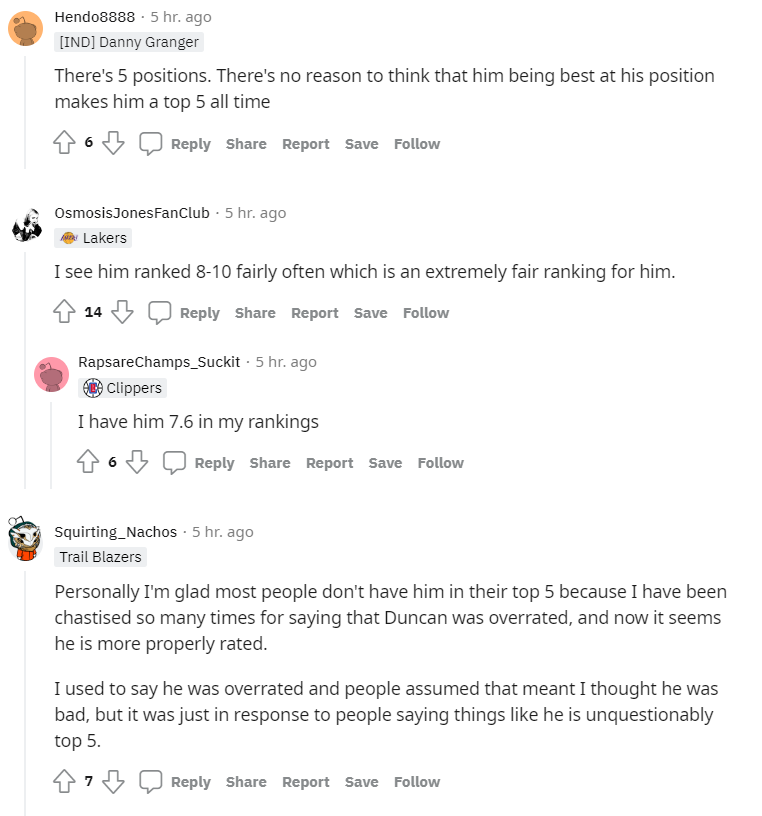Downvote Hendo8888's comment
Image resolution: width=762 pixels, height=816 pixels.
pyautogui.click(x=114, y=144)
